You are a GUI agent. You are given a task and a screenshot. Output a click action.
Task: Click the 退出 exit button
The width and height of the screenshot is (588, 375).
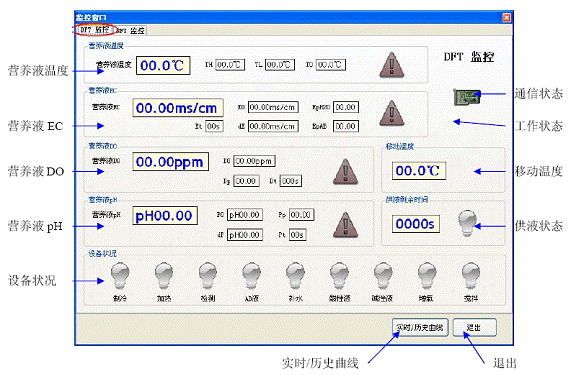pos(475,328)
